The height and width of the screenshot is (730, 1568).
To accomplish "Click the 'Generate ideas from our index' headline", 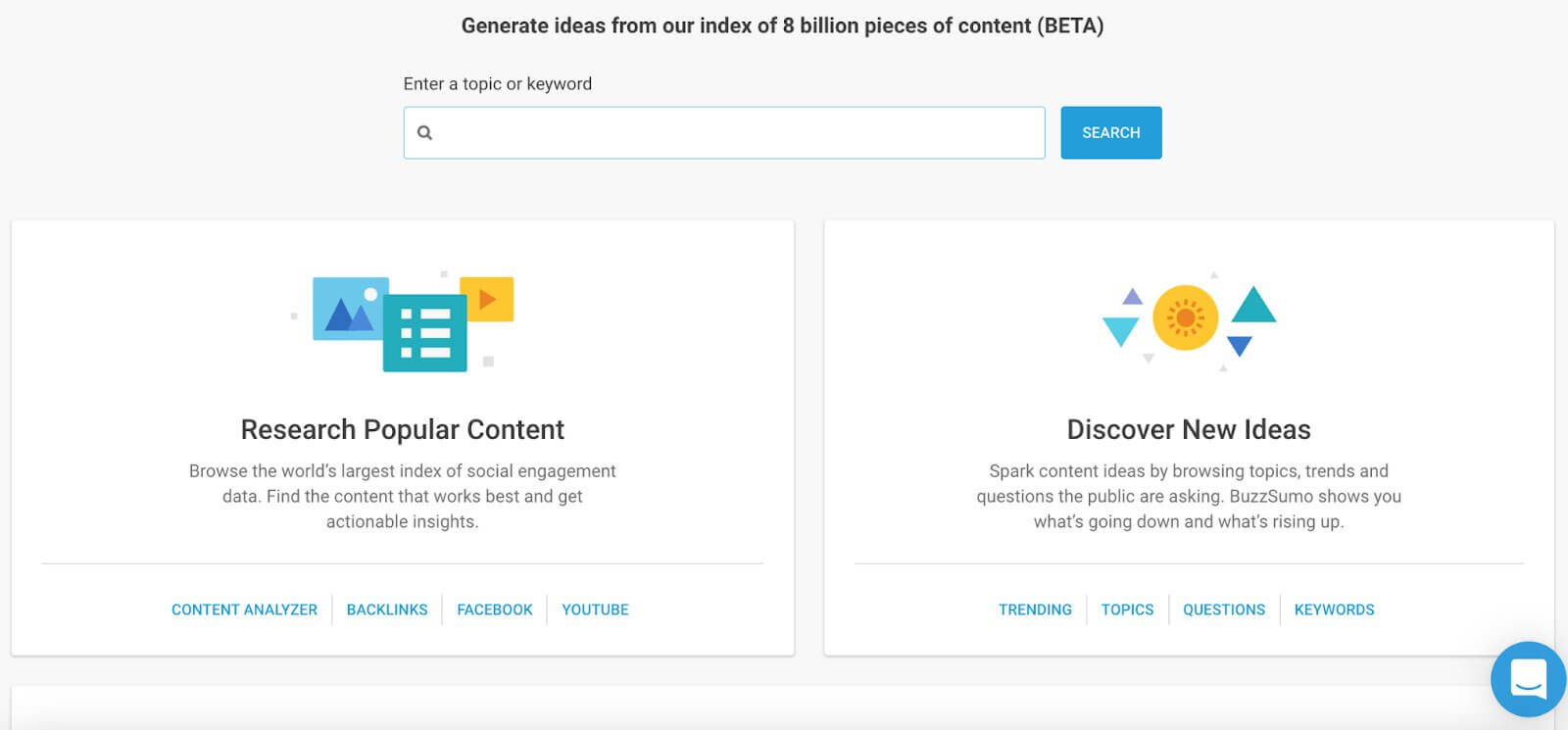I will point(783,25).
